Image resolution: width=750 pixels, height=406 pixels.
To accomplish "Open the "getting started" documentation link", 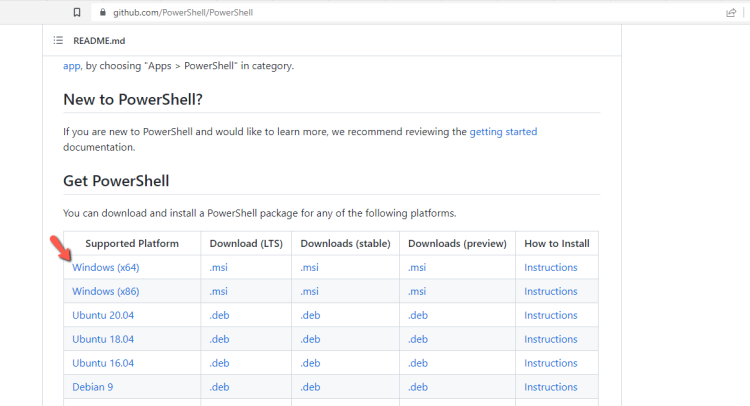I will pos(503,131).
